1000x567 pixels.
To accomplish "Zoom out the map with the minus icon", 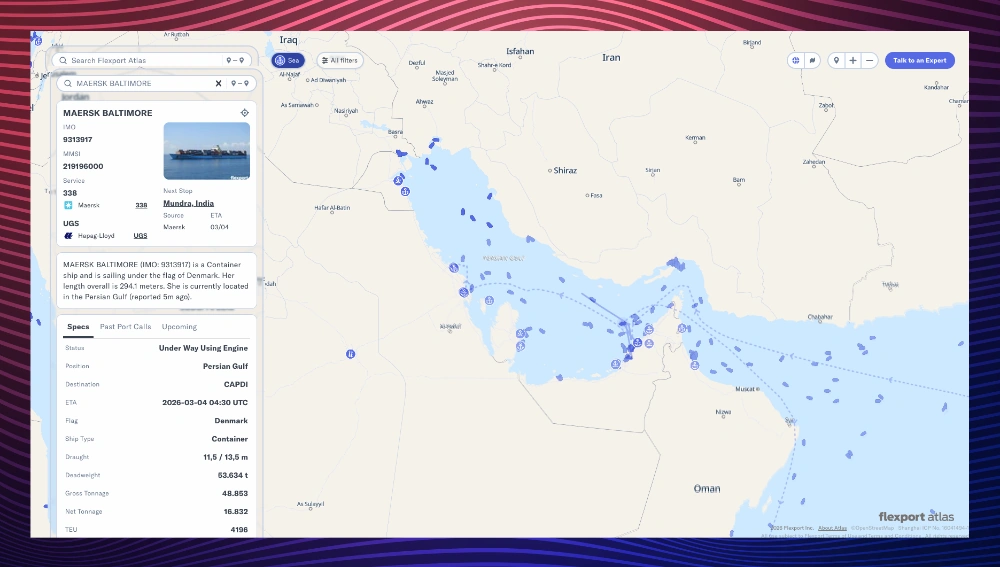I will coord(870,61).
